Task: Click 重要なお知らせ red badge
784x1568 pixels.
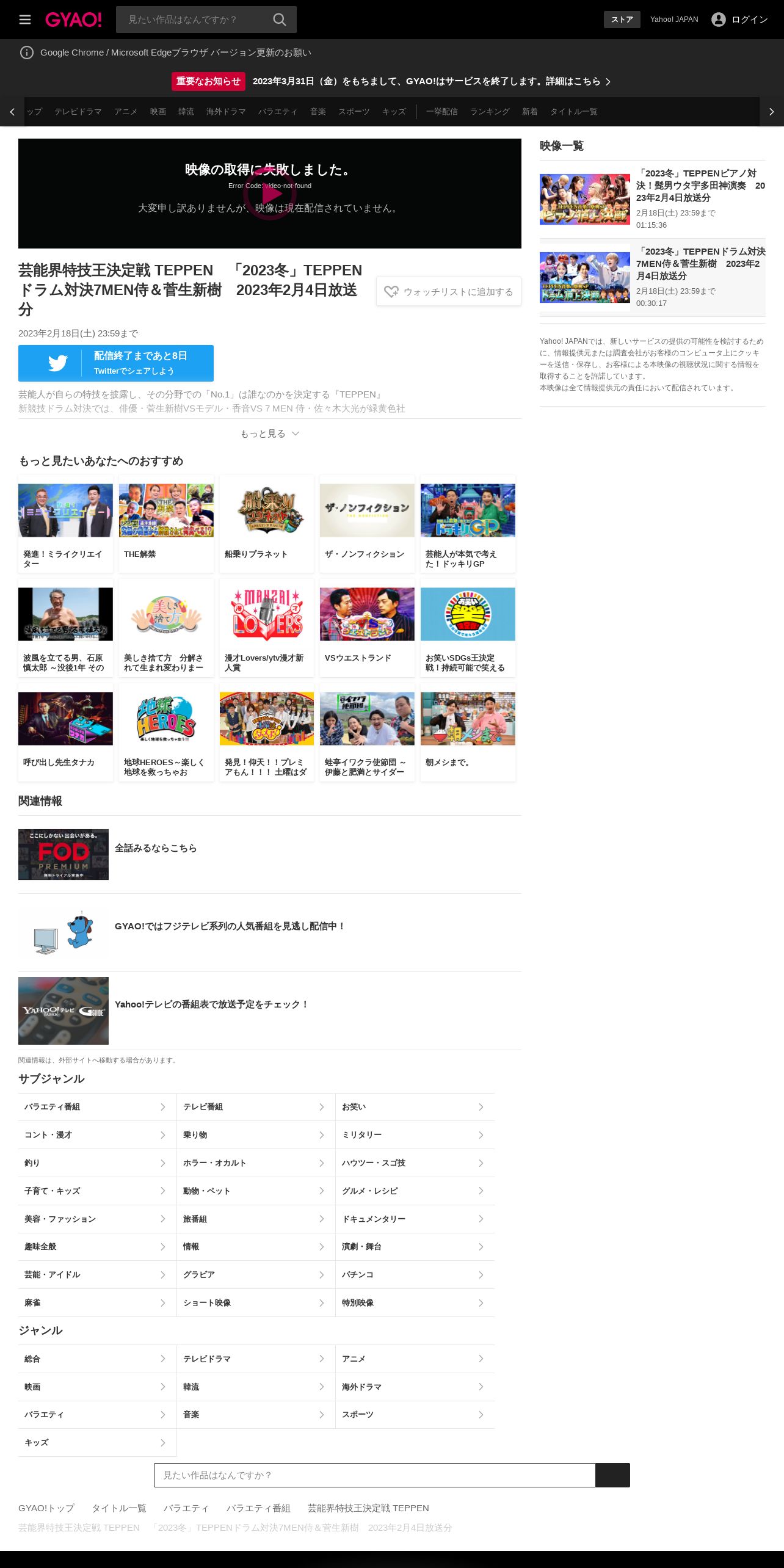Action: click(208, 81)
